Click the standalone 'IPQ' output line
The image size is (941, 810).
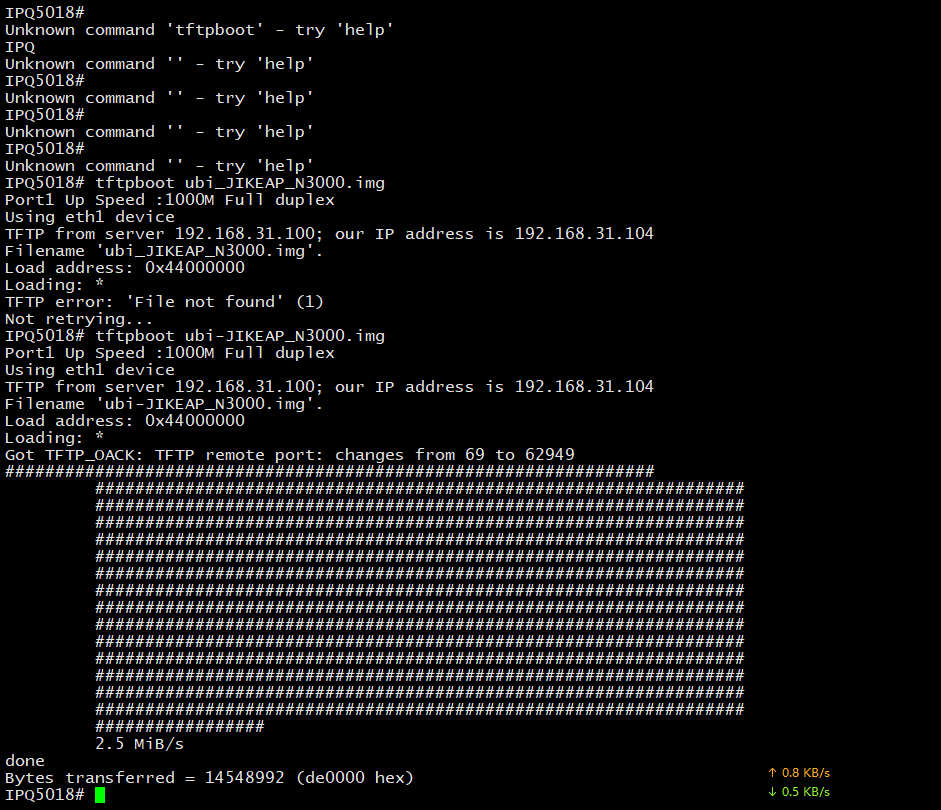[20, 47]
